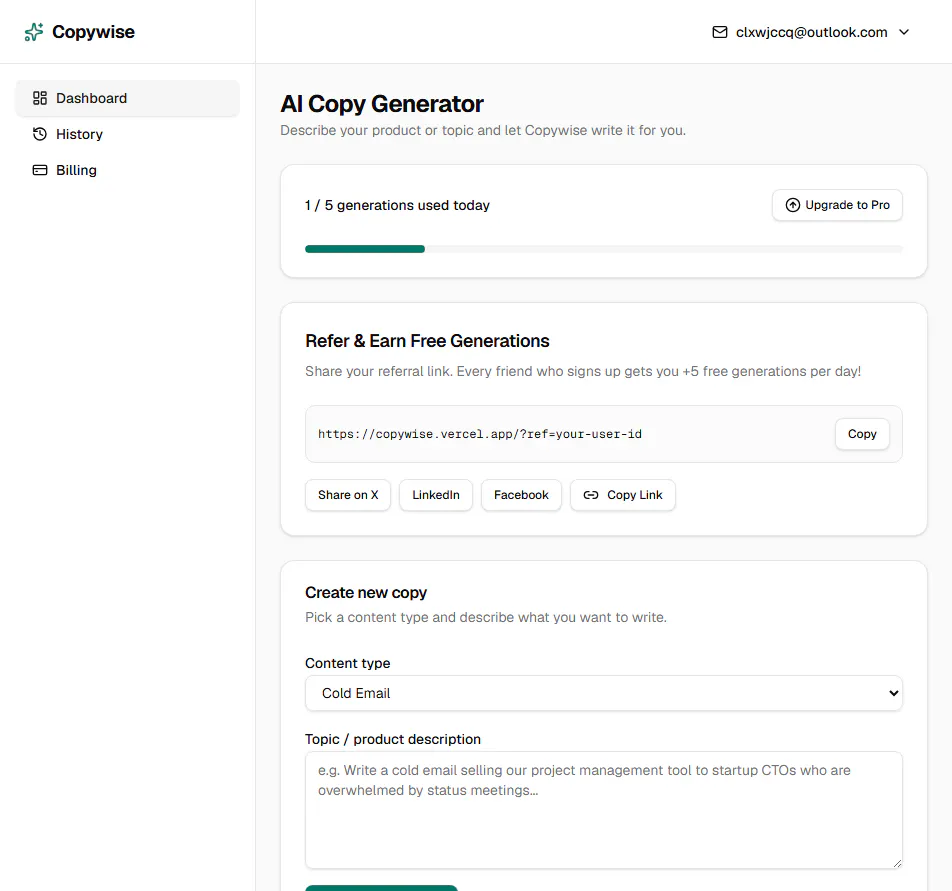The image size is (952, 891).
Task: Click the Billing credit card icon
Action: tap(40, 170)
